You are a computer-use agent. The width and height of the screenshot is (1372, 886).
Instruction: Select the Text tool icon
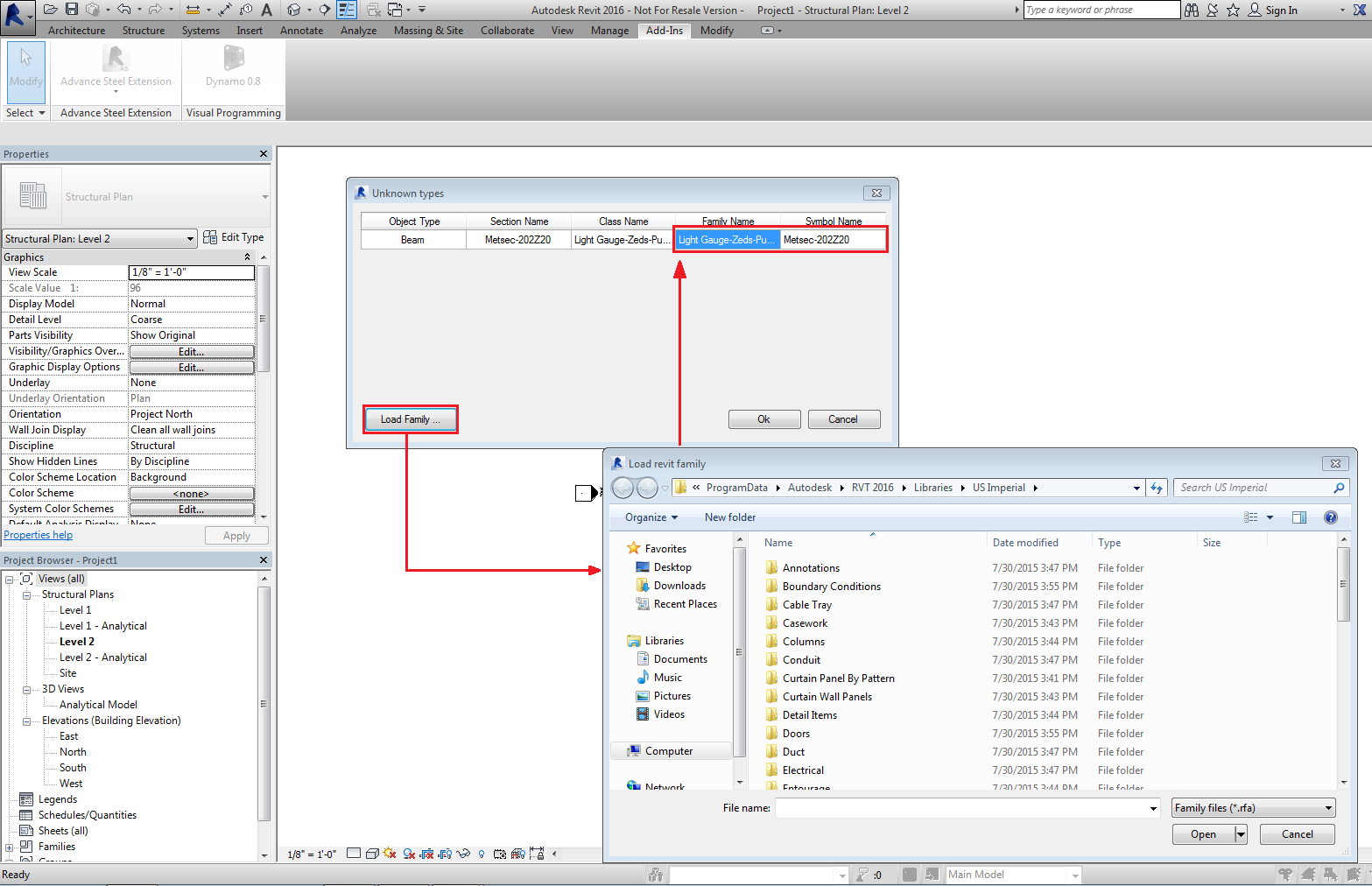(266, 10)
